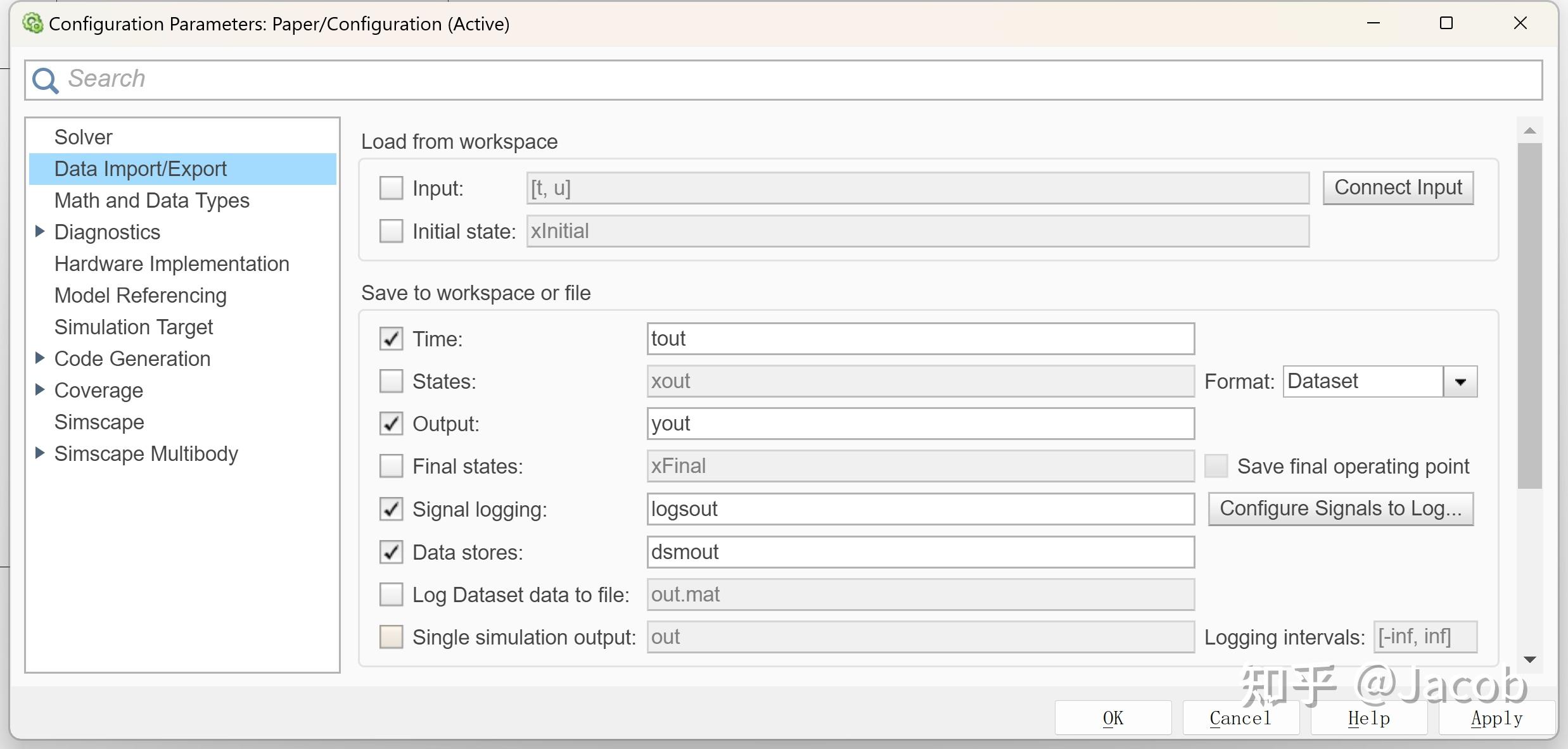Select Solver in the sidebar
Screen dimensions: 1568x749
[x=83, y=137]
